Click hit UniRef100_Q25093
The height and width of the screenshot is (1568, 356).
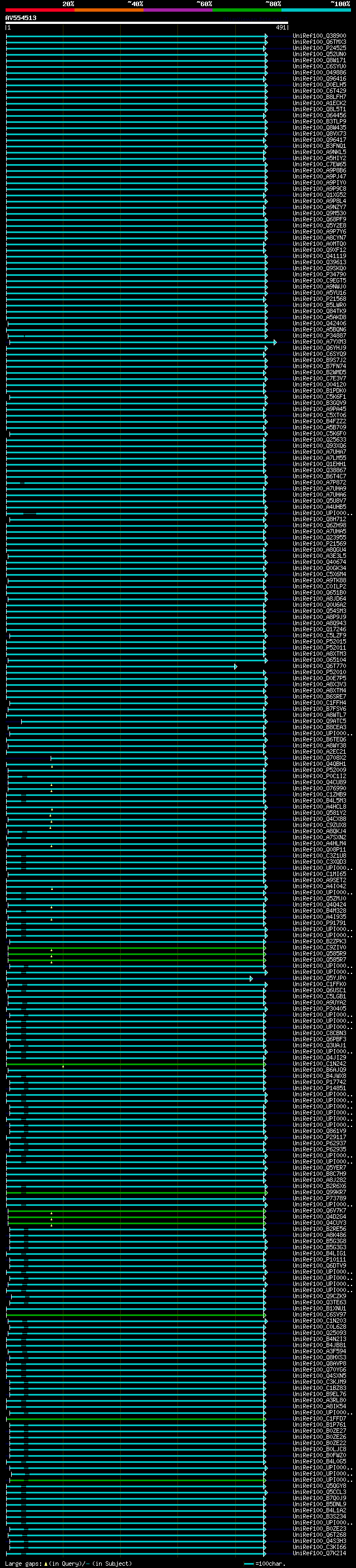319,1333
